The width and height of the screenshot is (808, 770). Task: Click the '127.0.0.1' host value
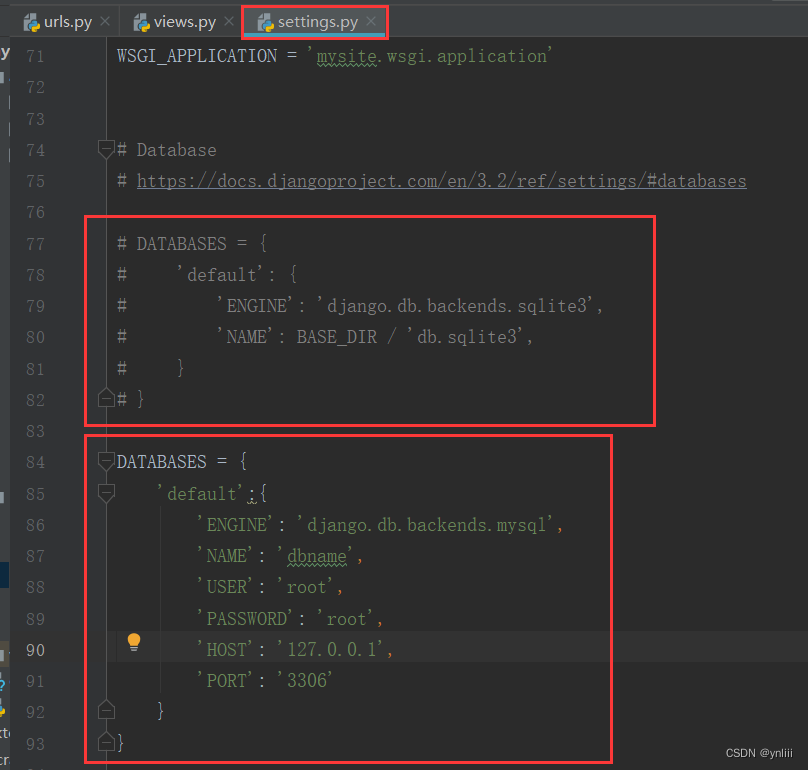pos(331,649)
